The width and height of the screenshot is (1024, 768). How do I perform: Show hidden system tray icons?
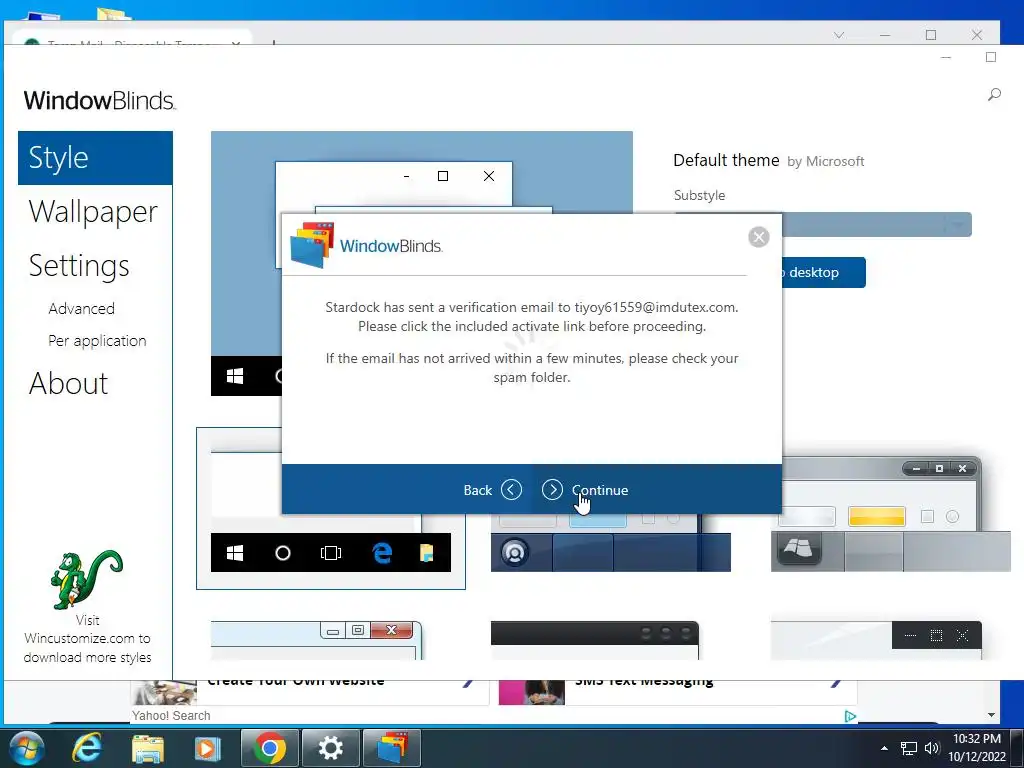884,748
